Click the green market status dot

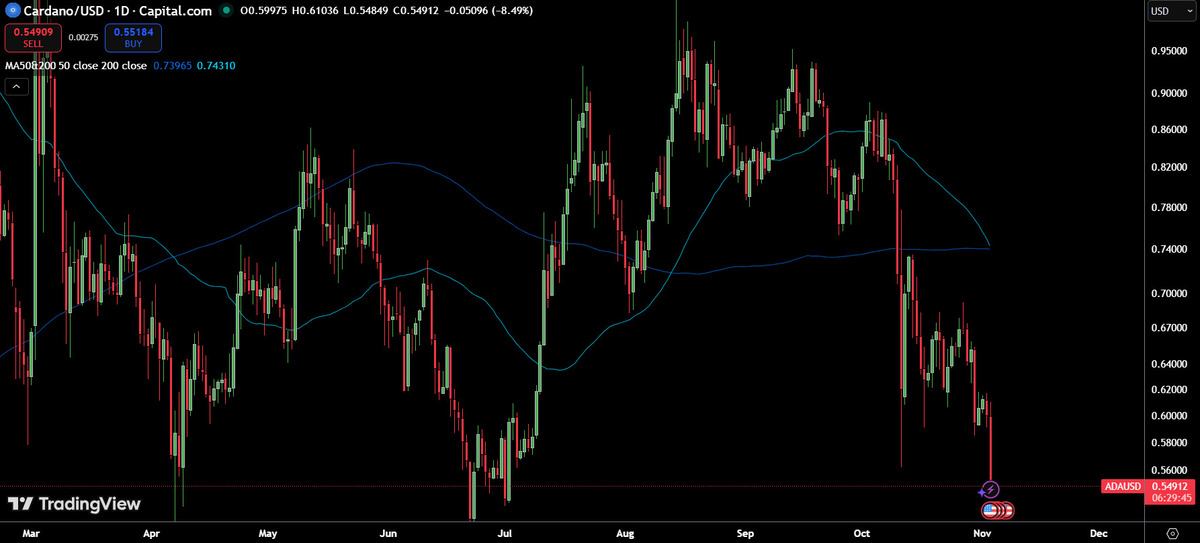(x=229, y=11)
